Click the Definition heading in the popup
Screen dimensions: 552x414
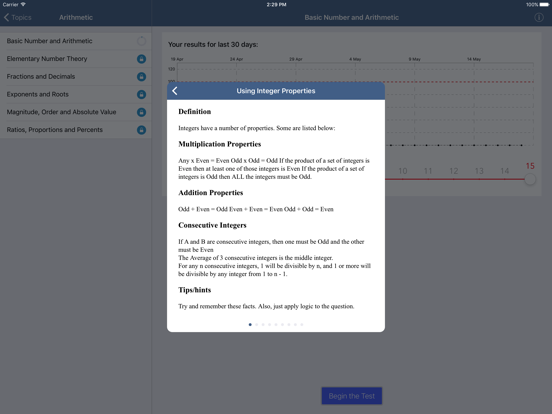pyautogui.click(x=195, y=112)
